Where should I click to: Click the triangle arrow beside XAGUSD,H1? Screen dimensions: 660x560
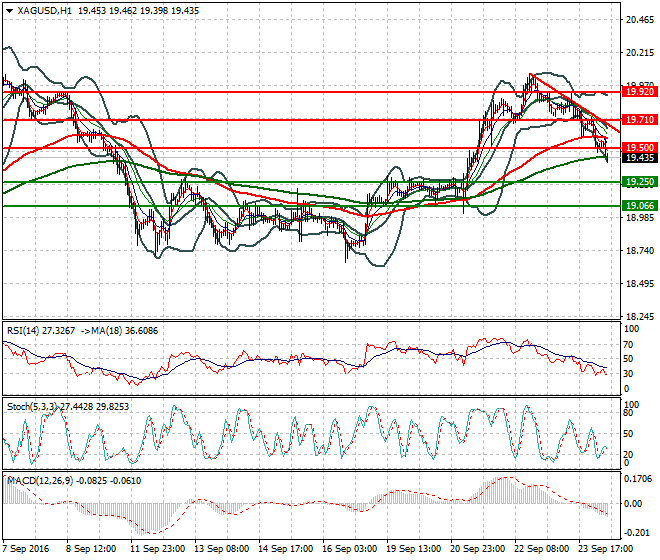pos(9,11)
